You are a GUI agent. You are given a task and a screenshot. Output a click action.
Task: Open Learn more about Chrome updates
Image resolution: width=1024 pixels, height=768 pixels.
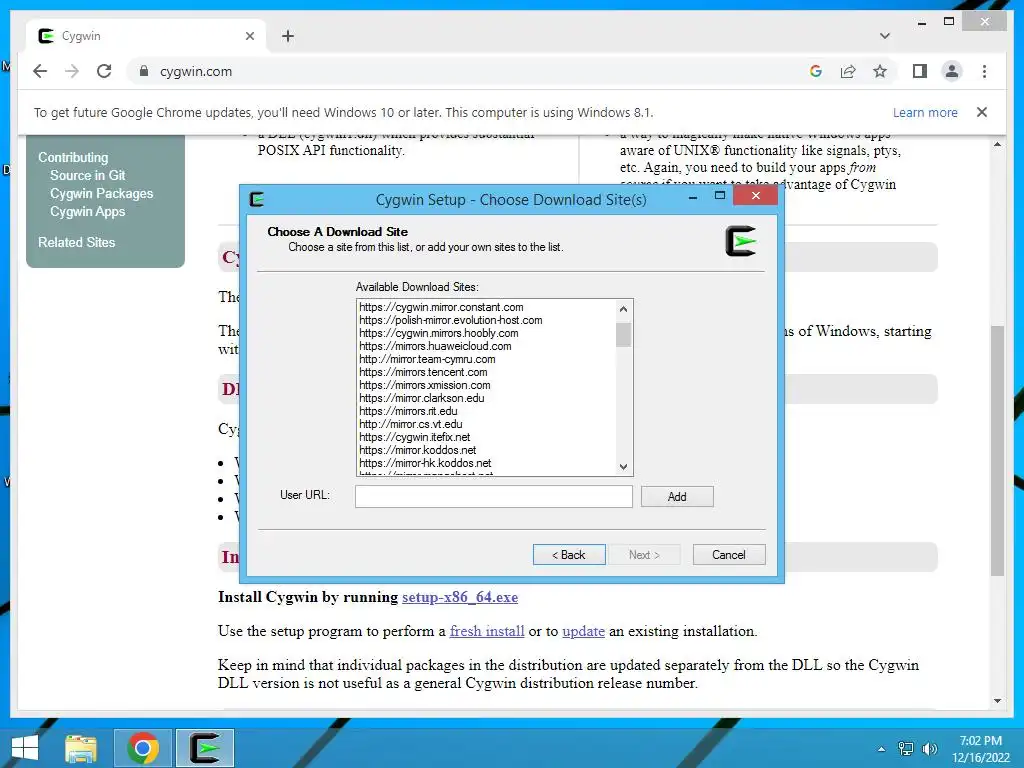[x=925, y=112]
